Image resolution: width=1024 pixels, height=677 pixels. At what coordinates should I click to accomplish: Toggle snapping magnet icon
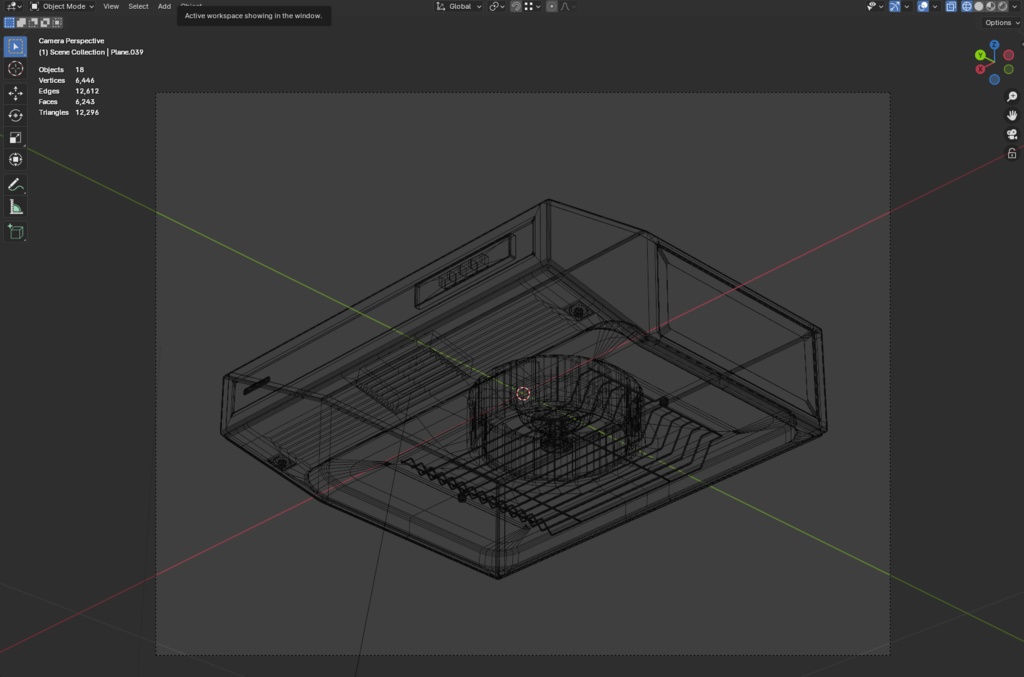click(516, 7)
